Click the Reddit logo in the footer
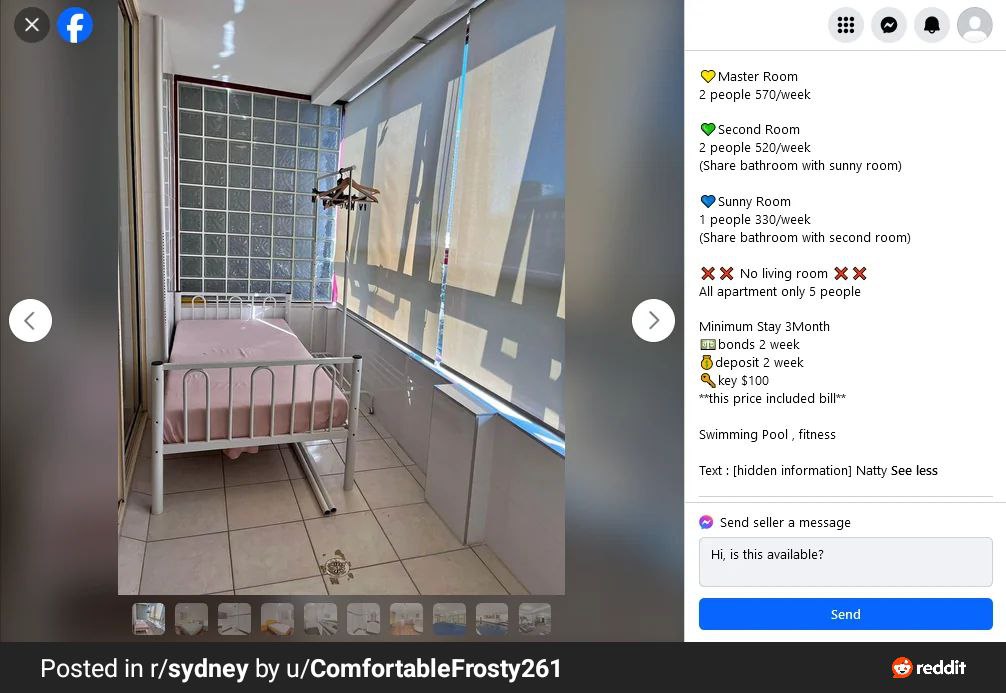Image resolution: width=1006 pixels, height=693 pixels. (x=928, y=667)
